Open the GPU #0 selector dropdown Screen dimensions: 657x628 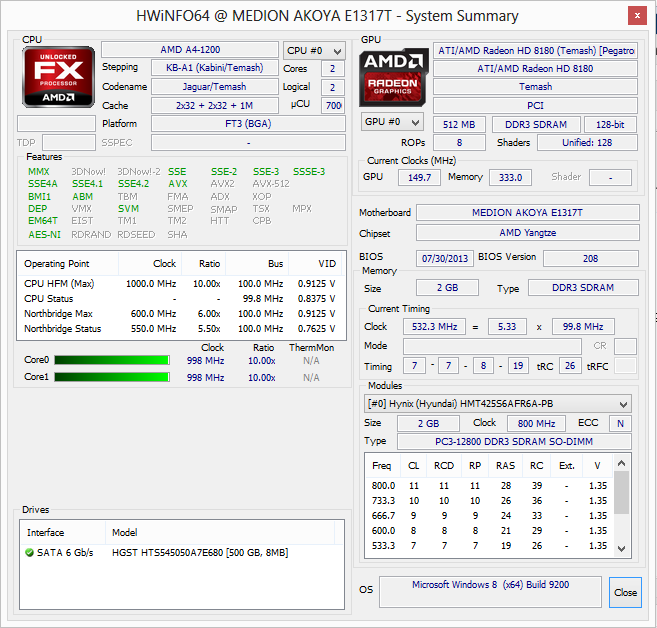392,122
